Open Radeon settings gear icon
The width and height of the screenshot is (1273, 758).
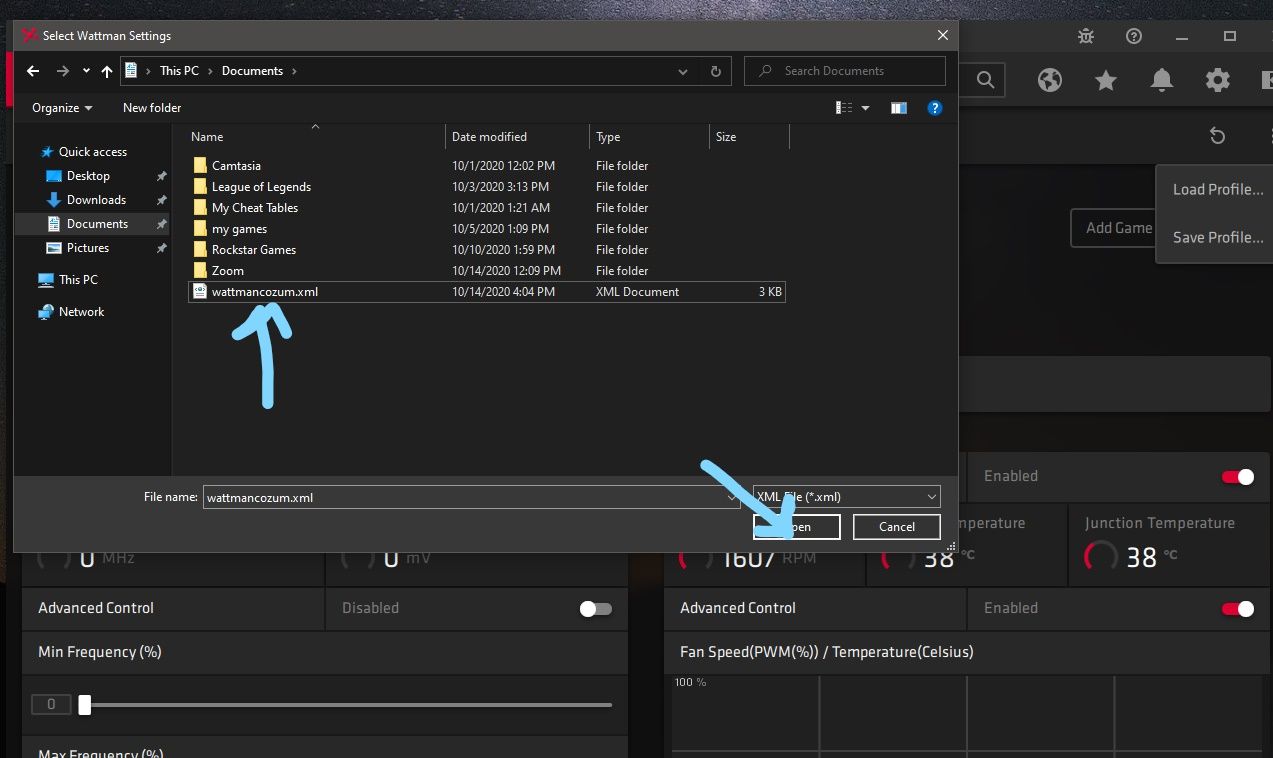pos(1217,80)
